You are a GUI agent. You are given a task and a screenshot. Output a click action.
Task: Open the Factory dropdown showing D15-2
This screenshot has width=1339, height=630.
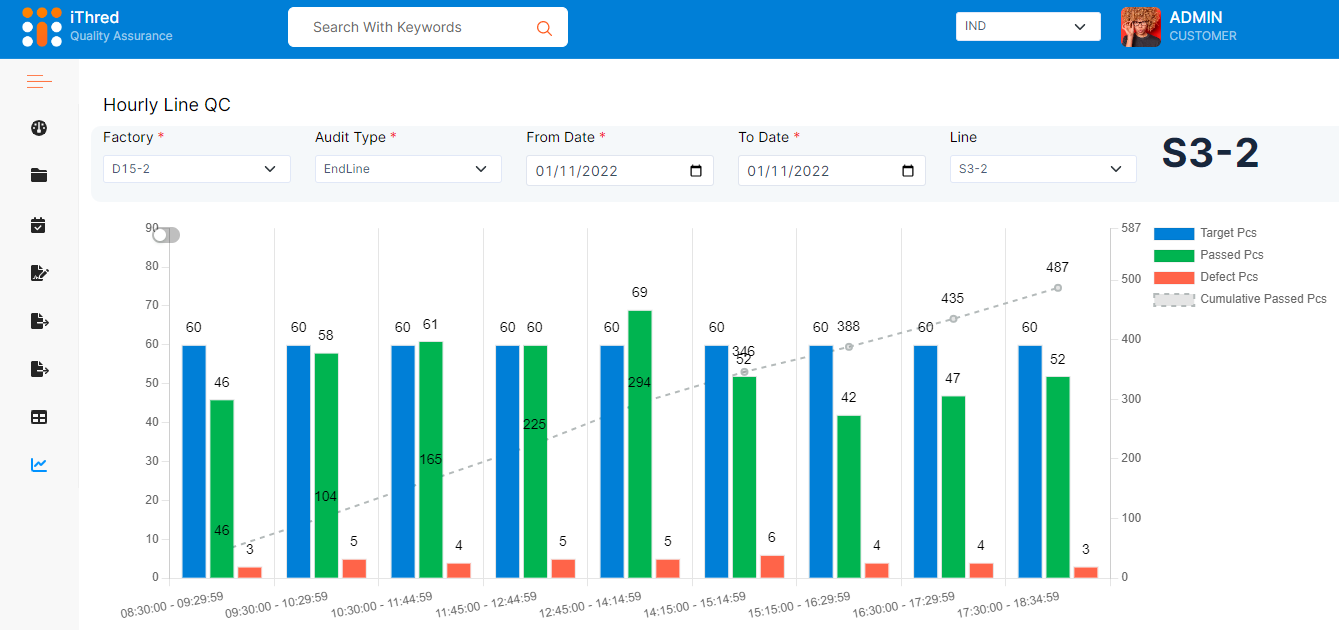[x=196, y=169]
